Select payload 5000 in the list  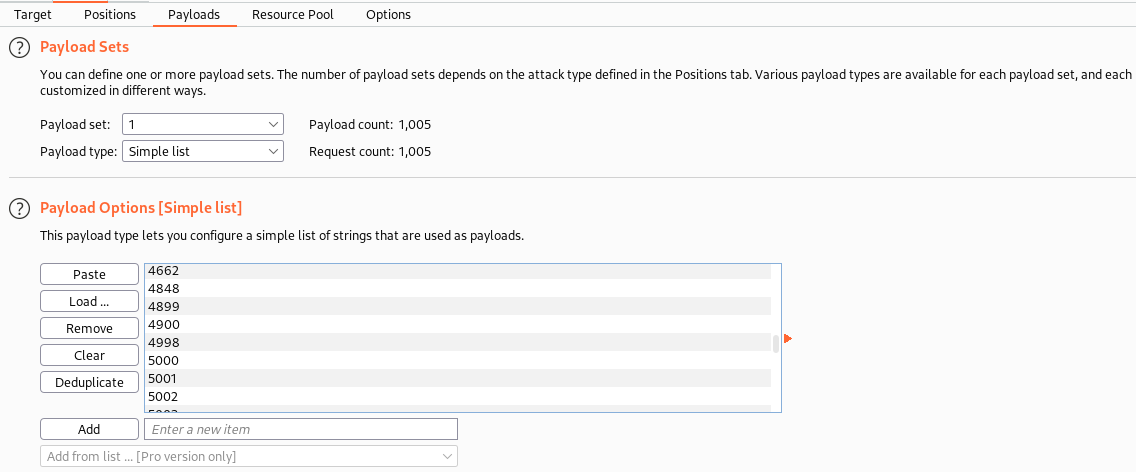pyautogui.click(x=458, y=360)
